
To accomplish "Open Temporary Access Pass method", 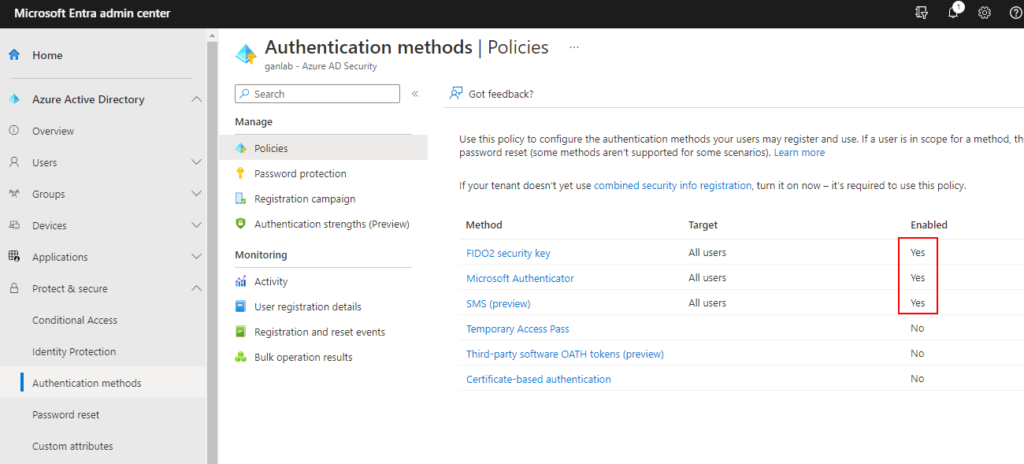I will coord(517,329).
